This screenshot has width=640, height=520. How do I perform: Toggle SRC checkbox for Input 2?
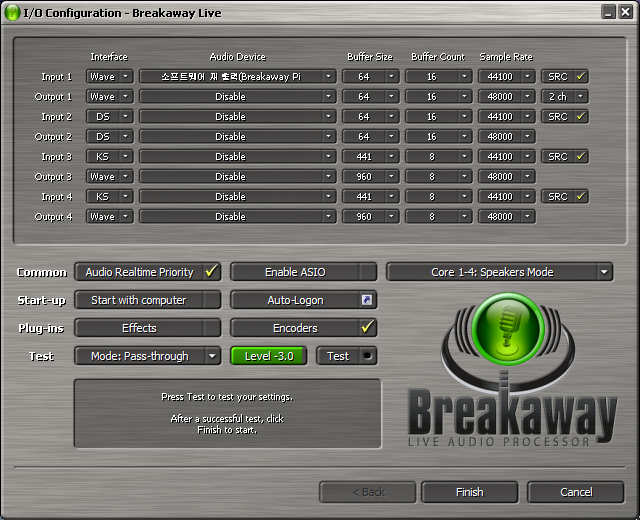click(x=564, y=116)
